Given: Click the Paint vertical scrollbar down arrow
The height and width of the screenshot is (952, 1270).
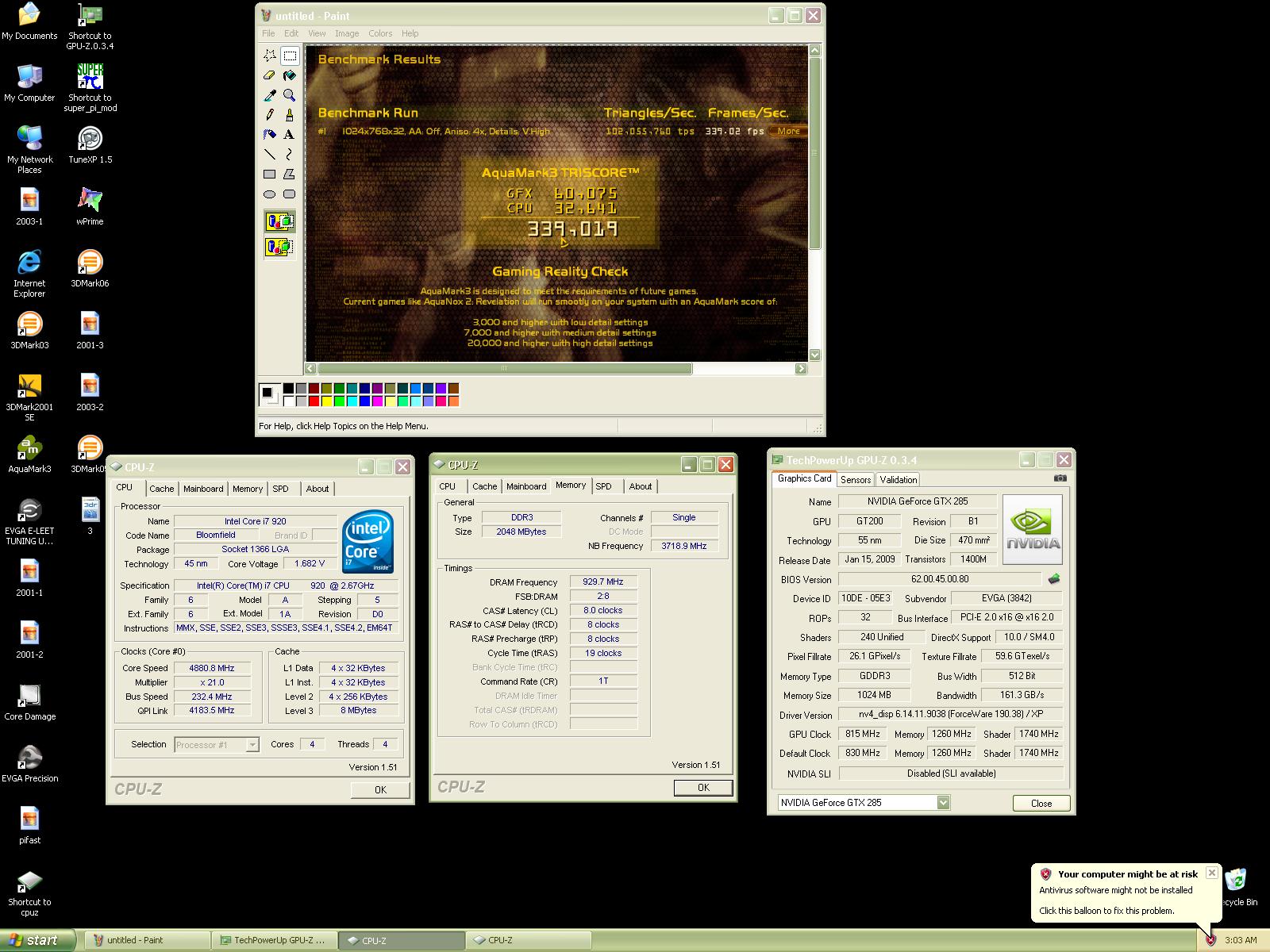Looking at the screenshot, I should click(x=814, y=355).
